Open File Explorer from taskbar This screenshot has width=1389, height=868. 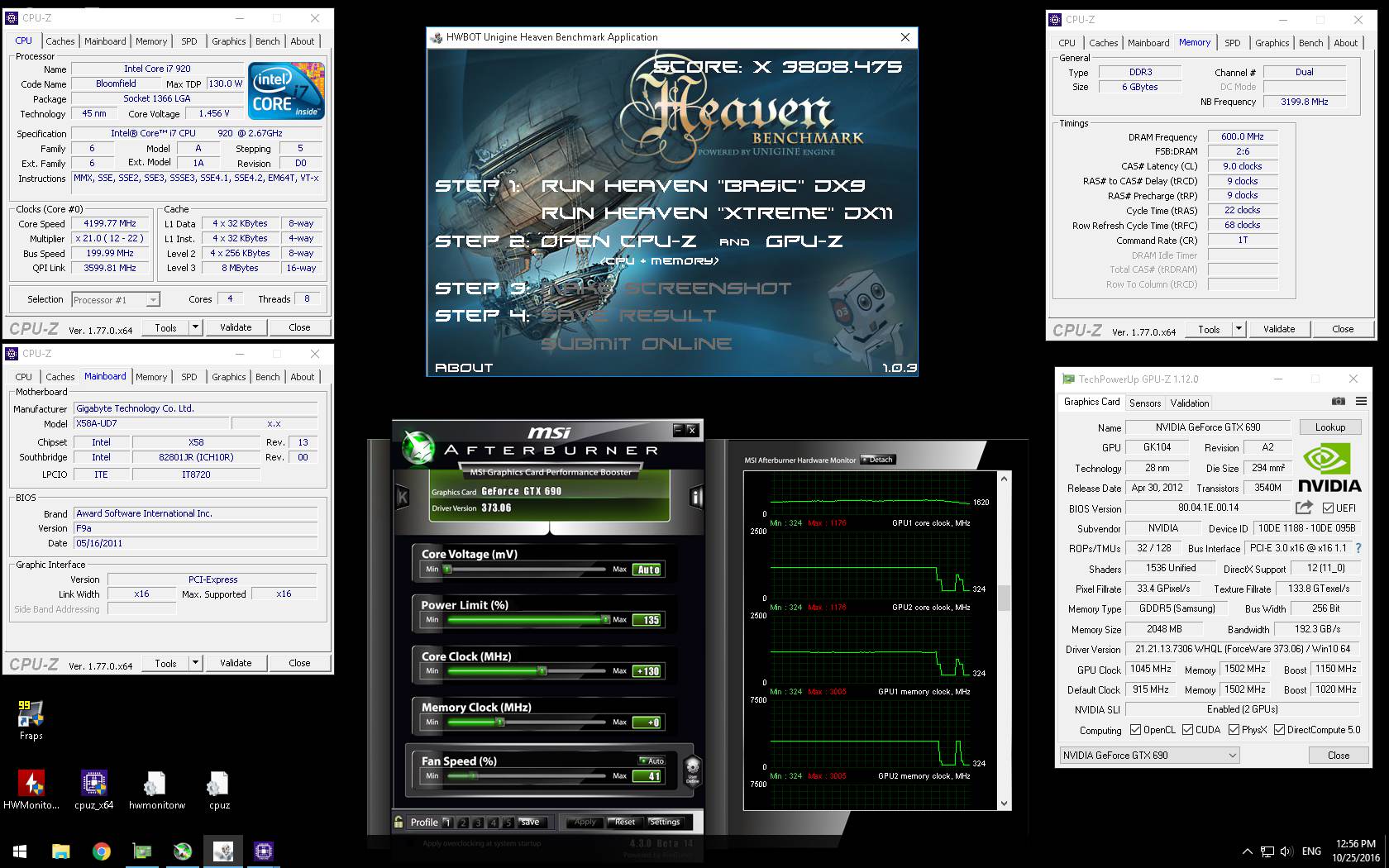pos(60,851)
